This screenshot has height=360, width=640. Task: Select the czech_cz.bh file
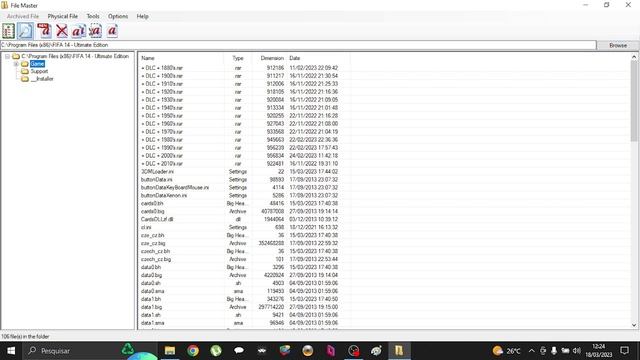[155, 251]
